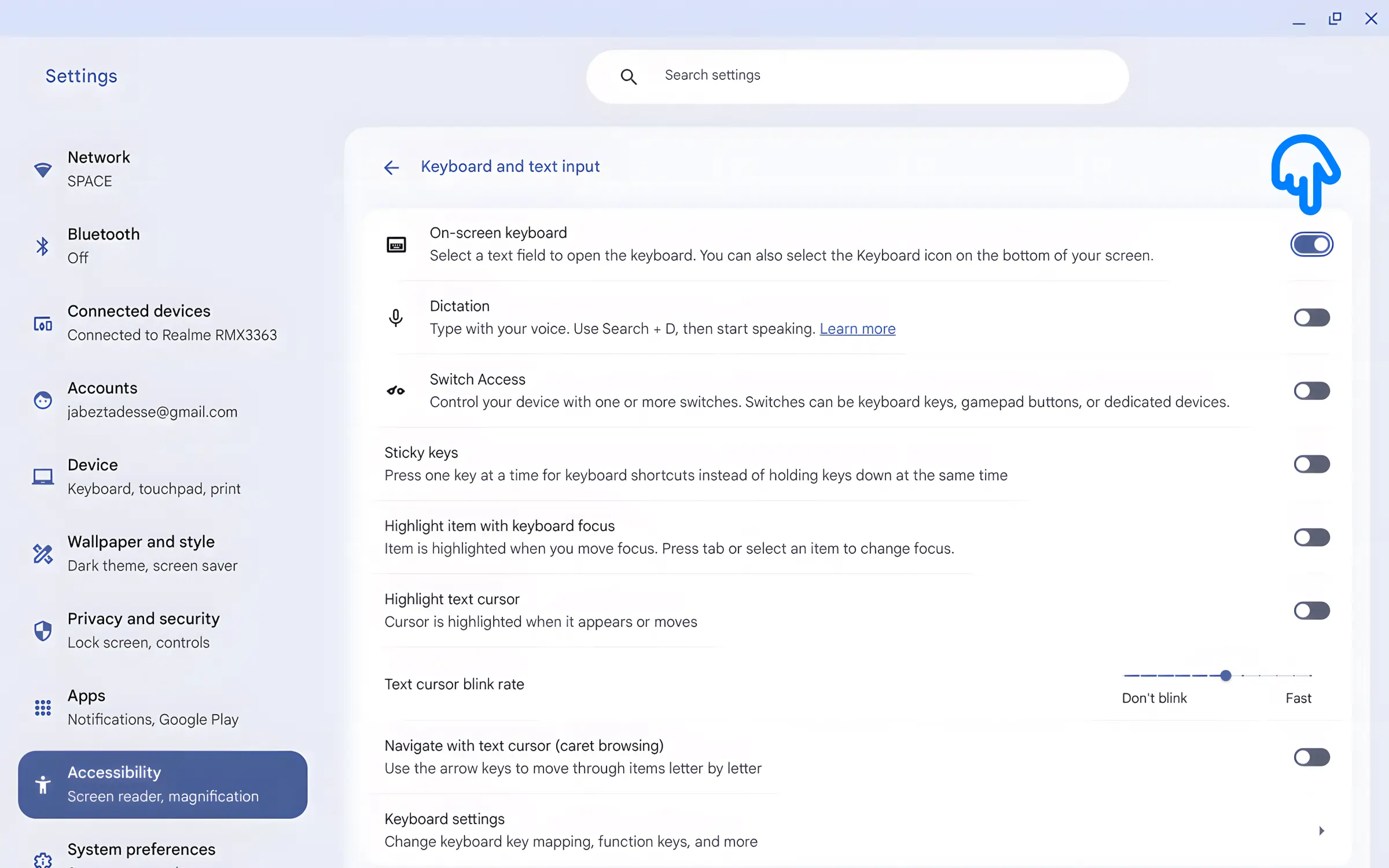Viewport: 1389px width, 868px height.
Task: Click the Accessibility settings icon
Action: (43, 785)
